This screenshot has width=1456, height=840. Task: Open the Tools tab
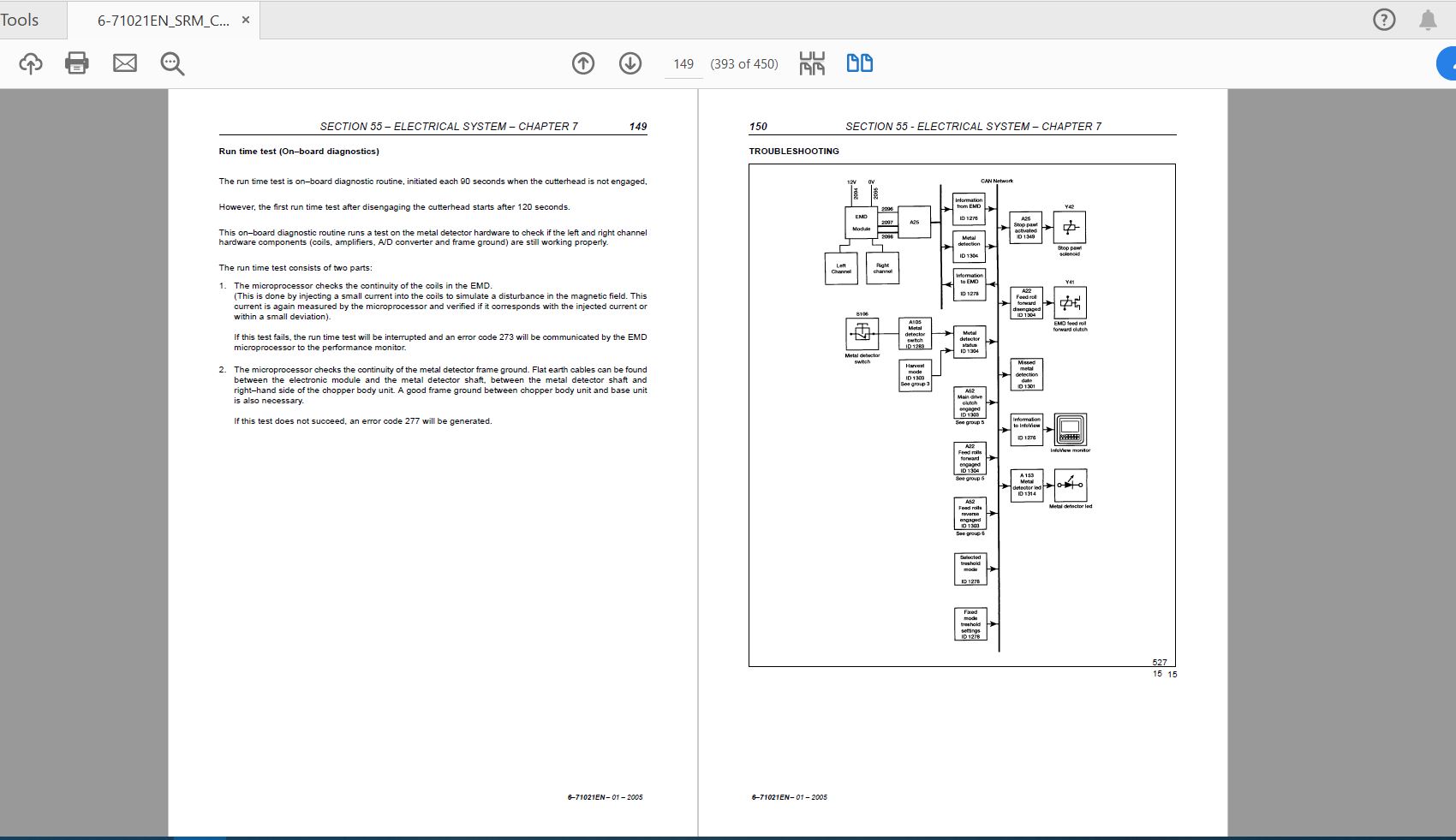pyautogui.click(x=20, y=20)
